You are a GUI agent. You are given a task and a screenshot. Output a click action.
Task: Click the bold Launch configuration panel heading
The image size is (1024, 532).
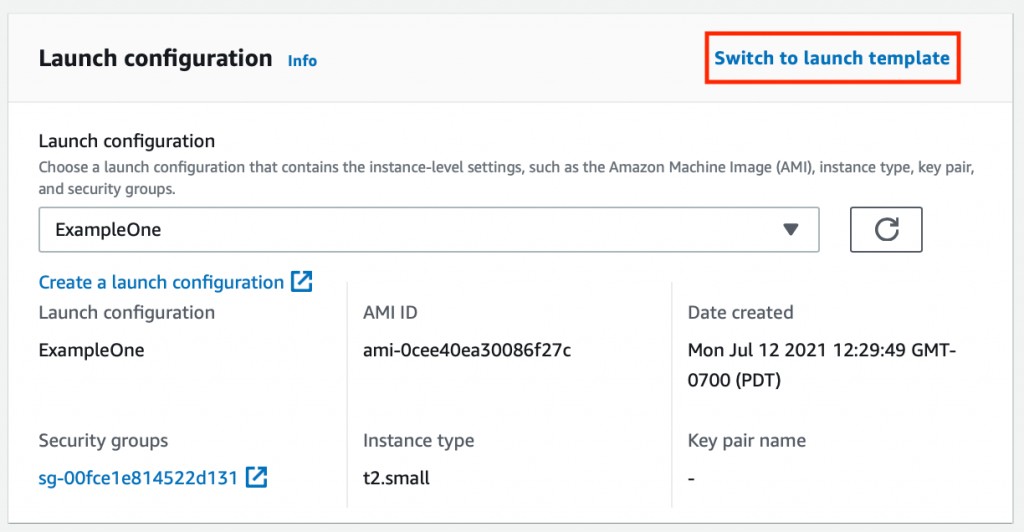[x=155, y=59]
